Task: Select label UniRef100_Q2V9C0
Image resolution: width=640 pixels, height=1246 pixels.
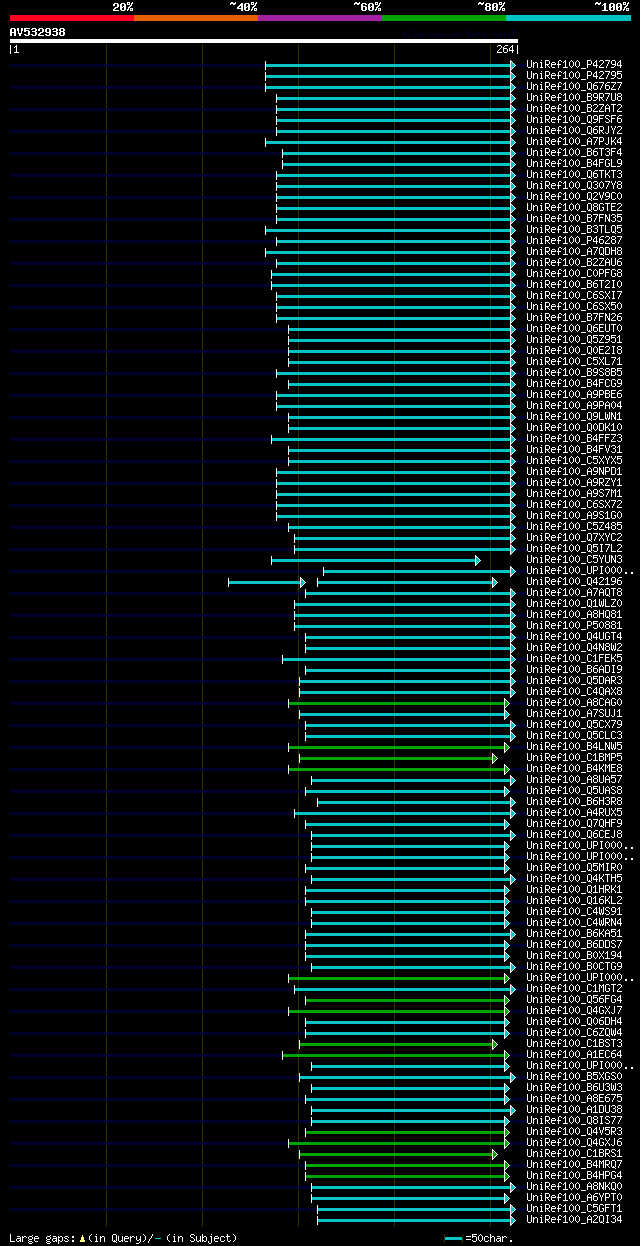Action: [x=574, y=197]
